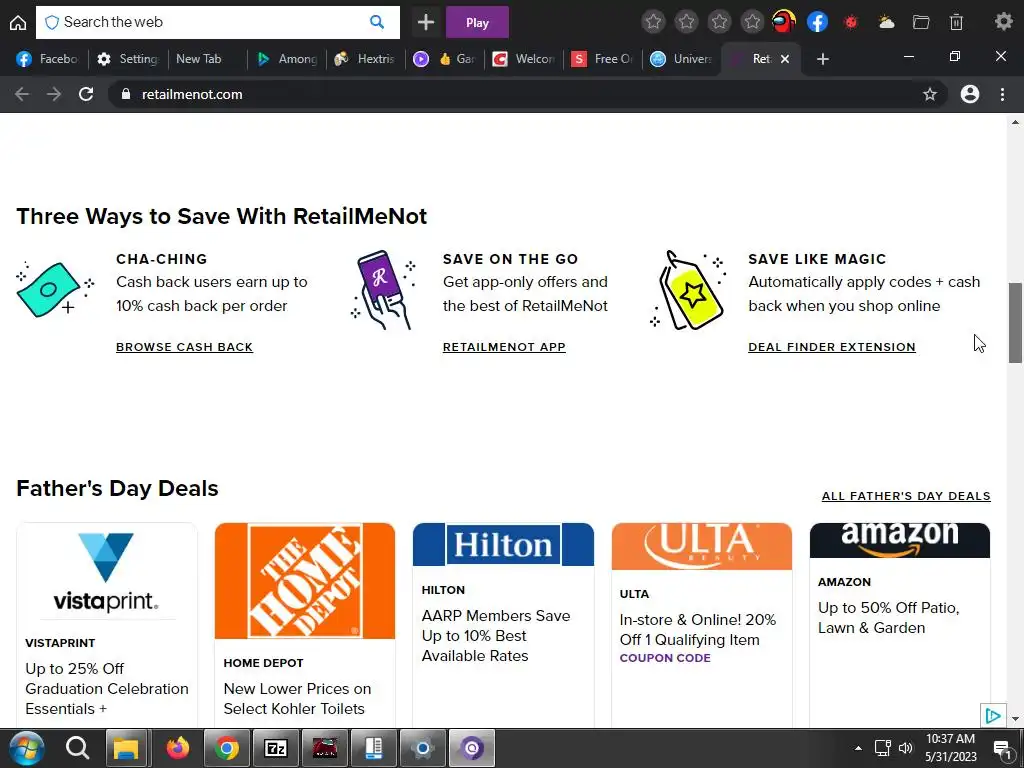Switch to the Among tab

click(287, 59)
